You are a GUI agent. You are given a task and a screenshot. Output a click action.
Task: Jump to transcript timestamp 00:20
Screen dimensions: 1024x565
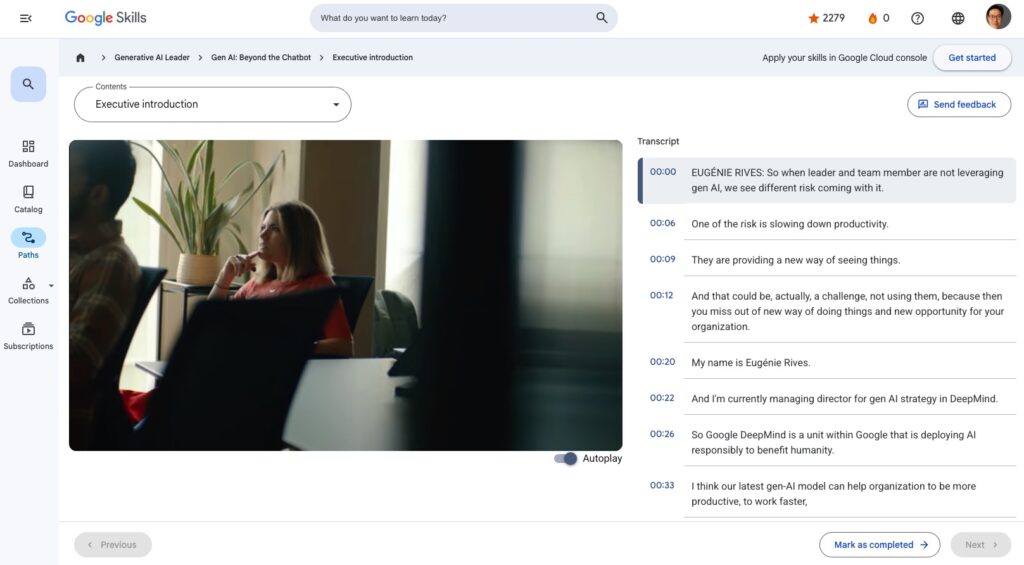(662, 362)
